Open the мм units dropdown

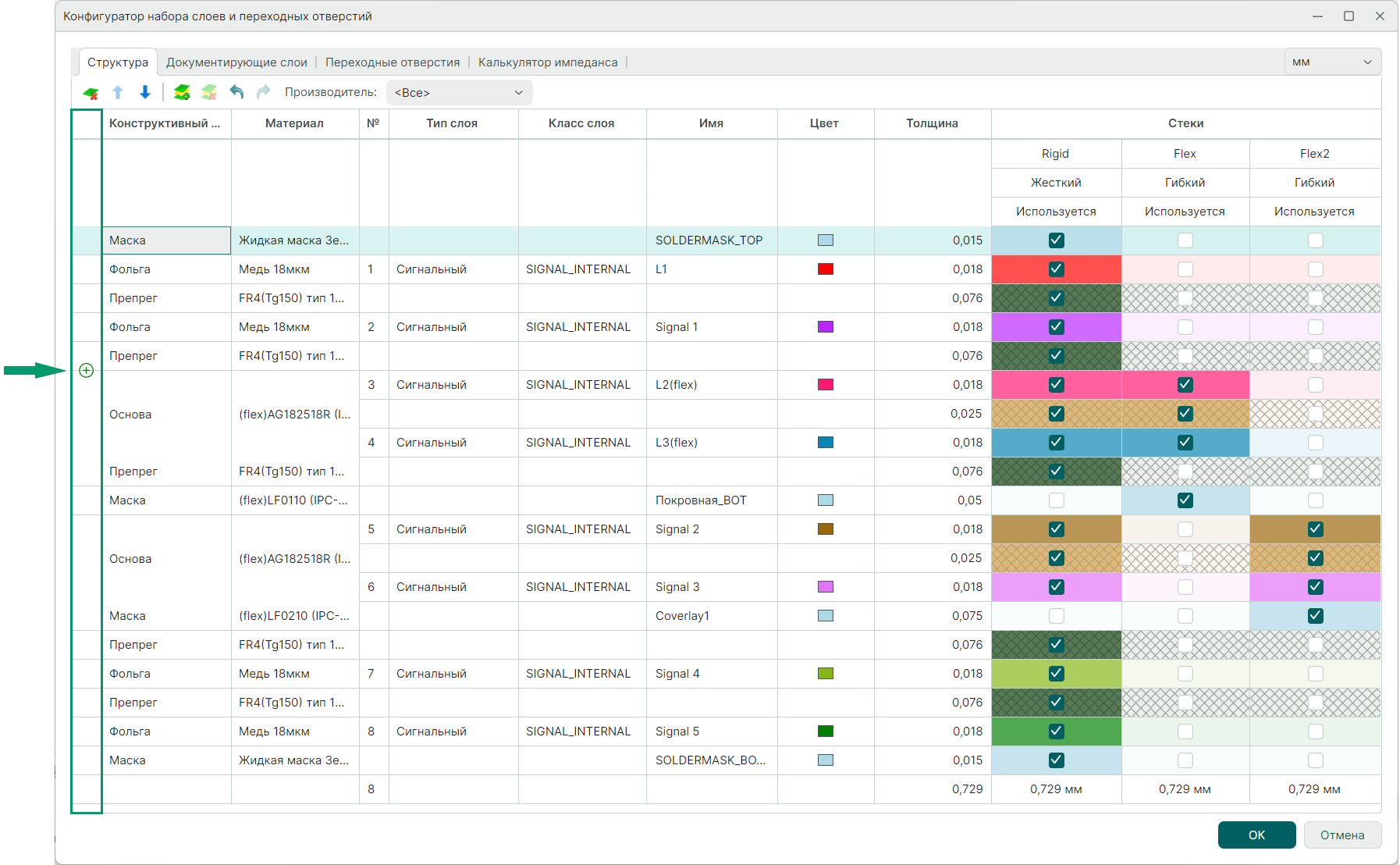coord(1332,62)
